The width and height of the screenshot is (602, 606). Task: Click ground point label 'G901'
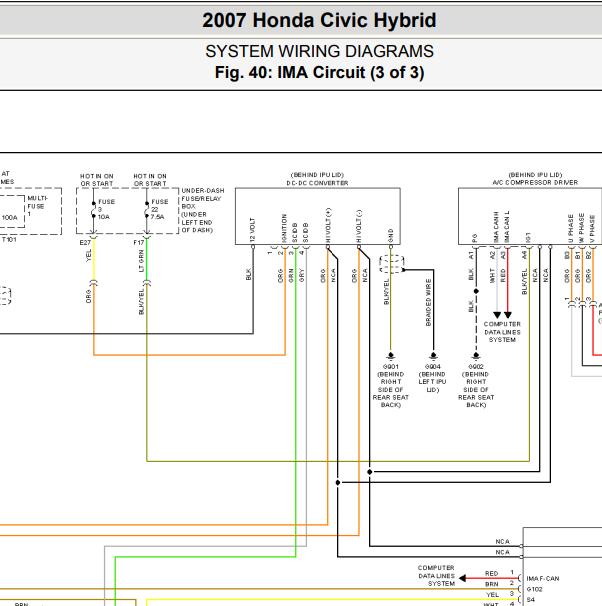pyautogui.click(x=391, y=366)
